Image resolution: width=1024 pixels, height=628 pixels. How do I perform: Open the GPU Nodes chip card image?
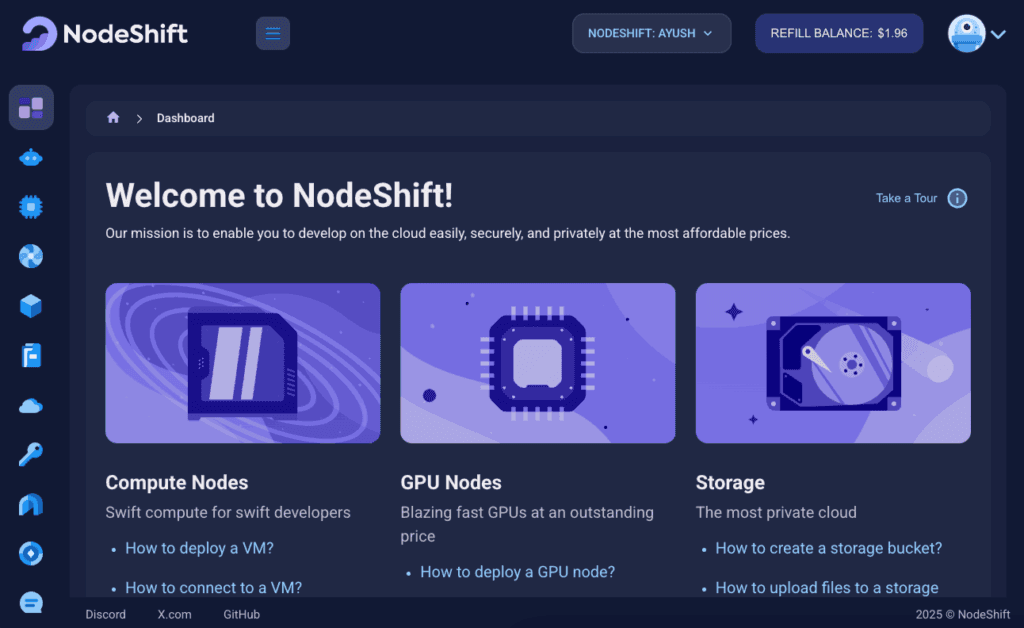pos(538,363)
